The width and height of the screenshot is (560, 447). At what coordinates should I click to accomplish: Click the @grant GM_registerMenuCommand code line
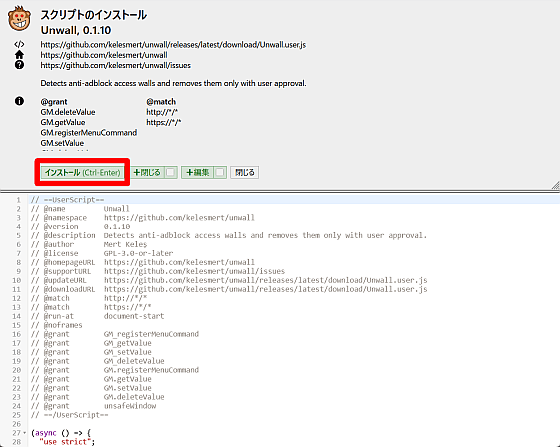coord(115,334)
